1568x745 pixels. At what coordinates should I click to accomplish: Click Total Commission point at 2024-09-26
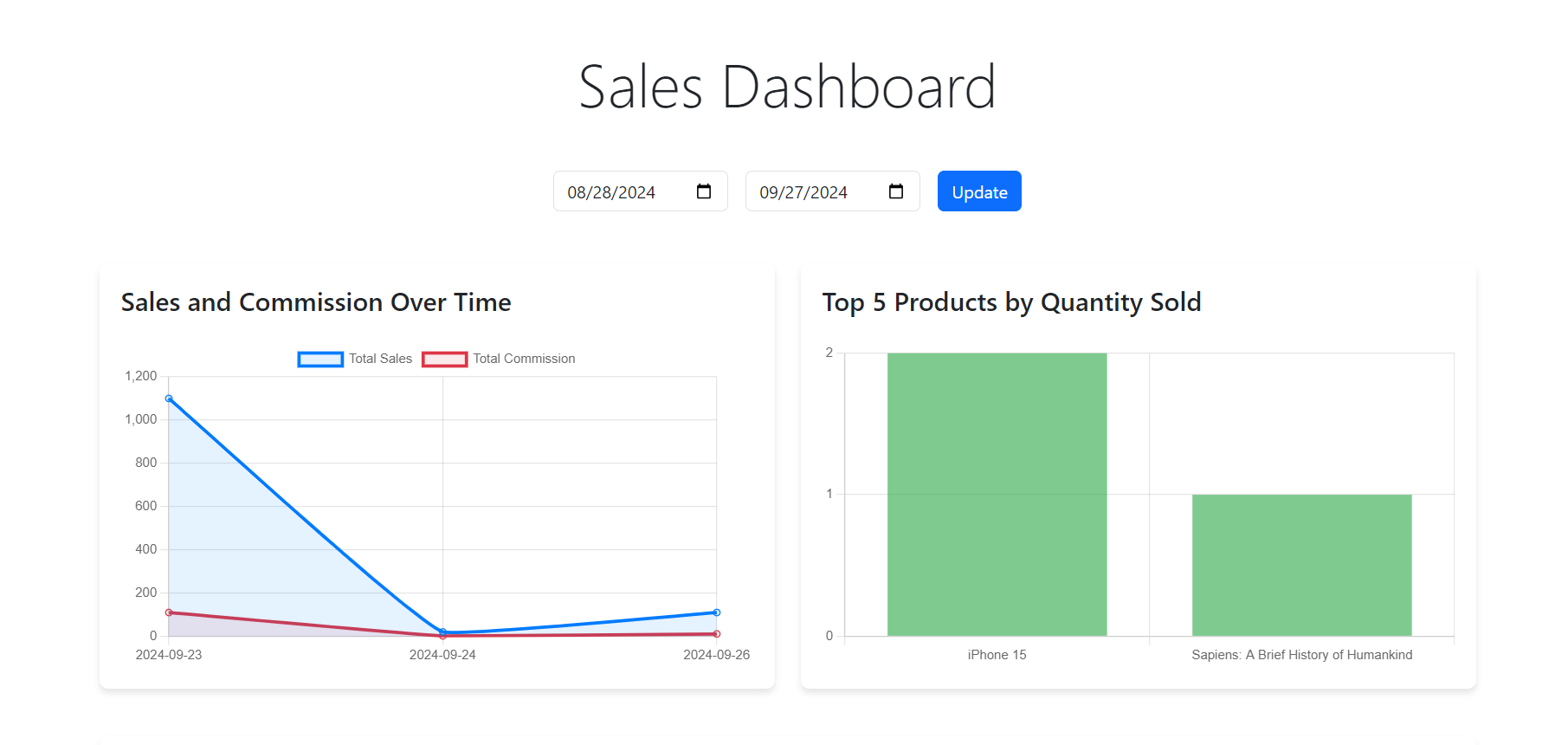(x=717, y=634)
